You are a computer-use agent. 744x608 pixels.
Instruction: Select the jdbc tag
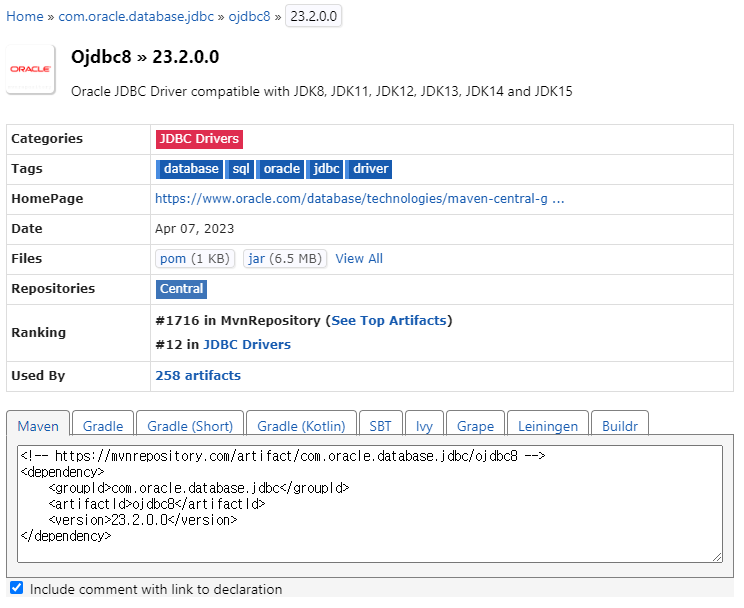point(325,169)
